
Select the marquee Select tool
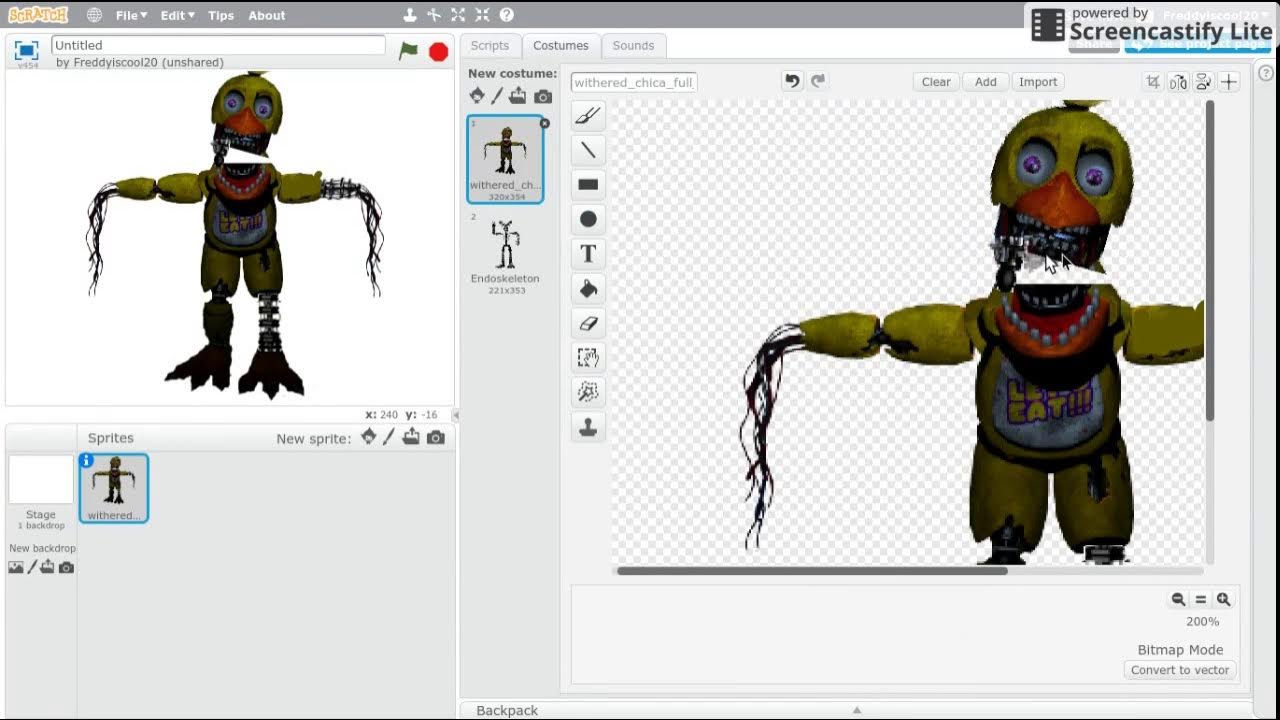click(588, 358)
